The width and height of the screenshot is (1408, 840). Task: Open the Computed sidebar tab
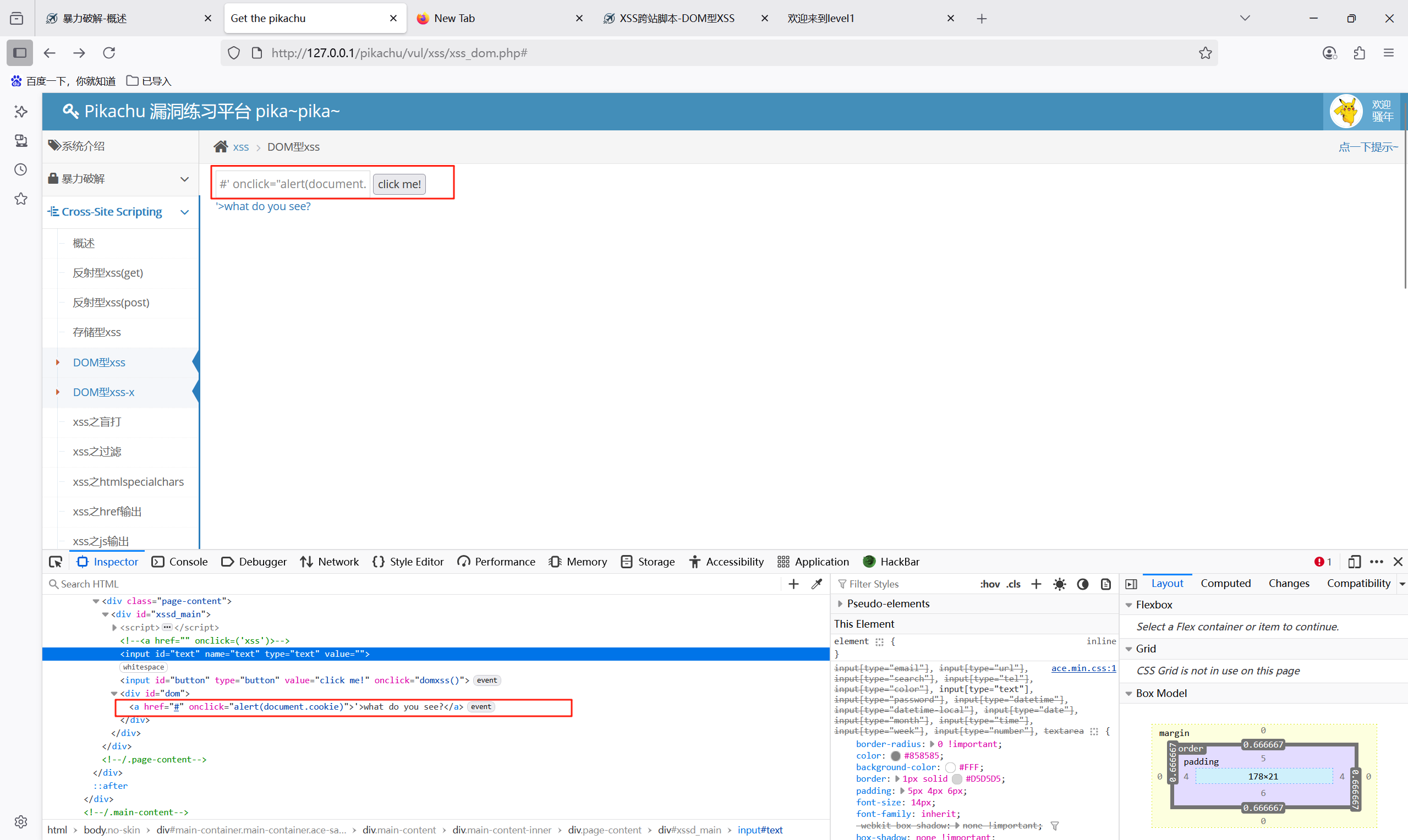1226,583
